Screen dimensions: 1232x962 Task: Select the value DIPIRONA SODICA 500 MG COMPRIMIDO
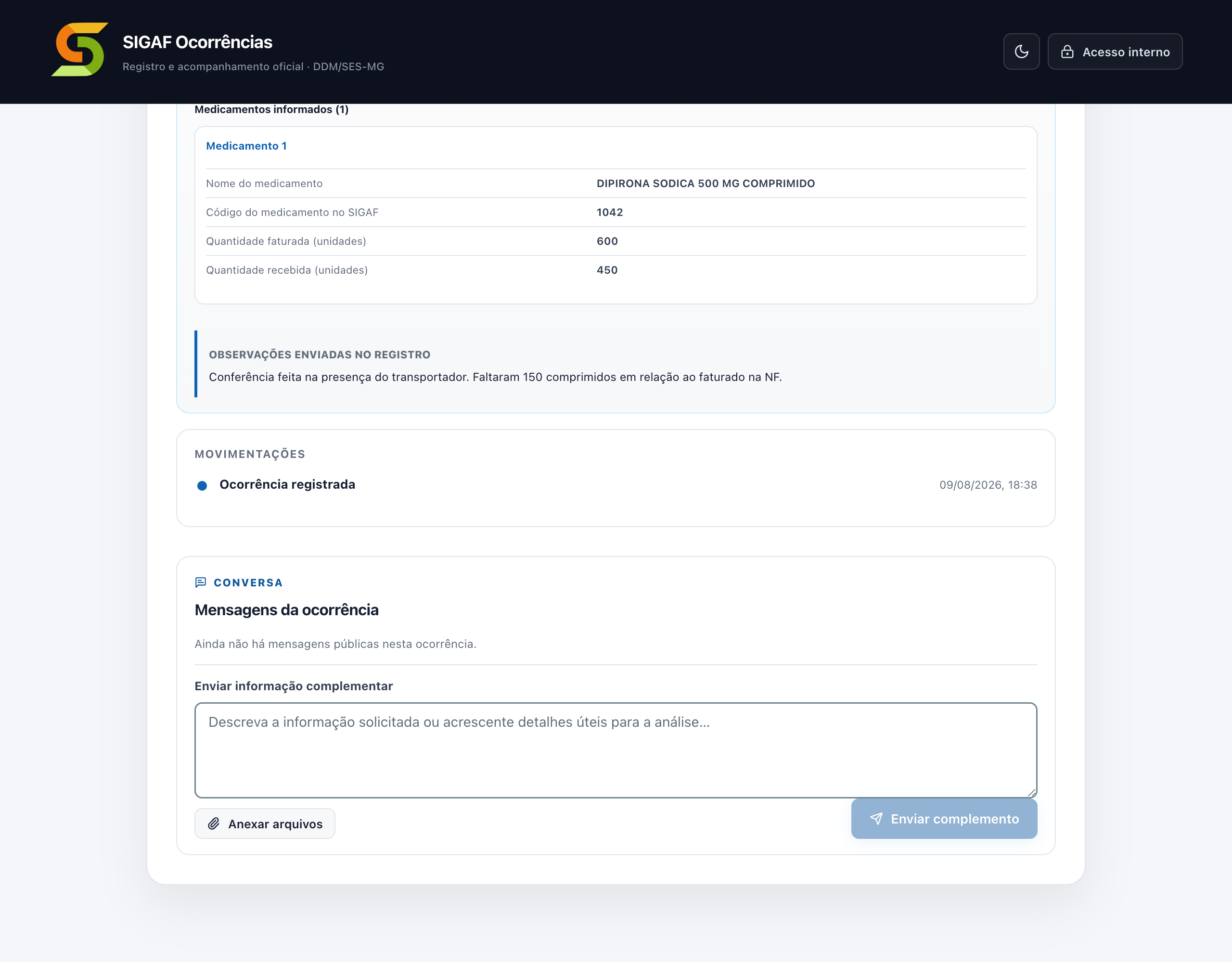click(705, 183)
